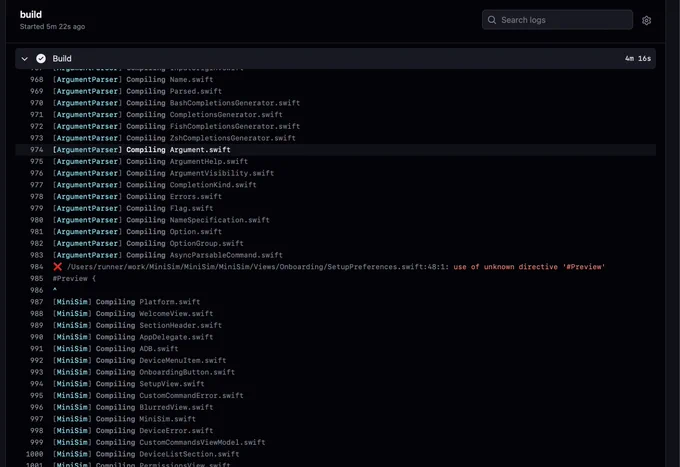This screenshot has width=680, height=467.
Task: Open the log settings gear icon
Action: click(x=646, y=20)
